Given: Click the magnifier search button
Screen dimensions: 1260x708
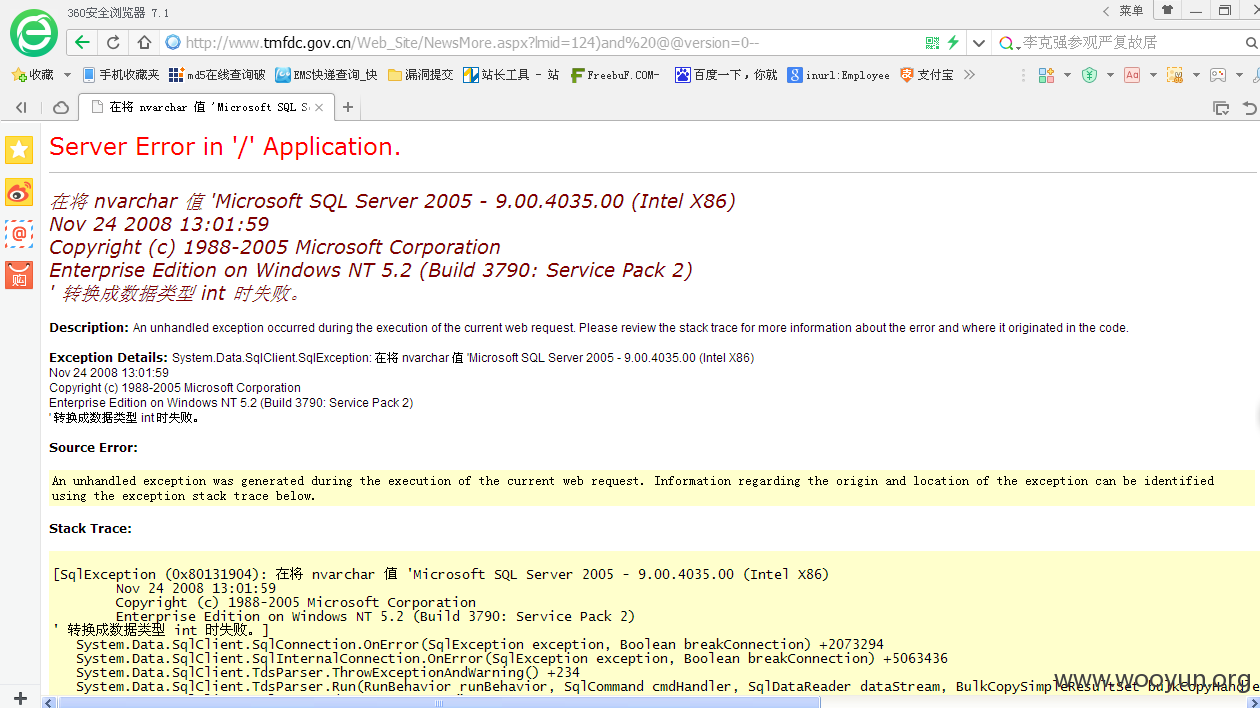Looking at the screenshot, I should pos(1251,43).
